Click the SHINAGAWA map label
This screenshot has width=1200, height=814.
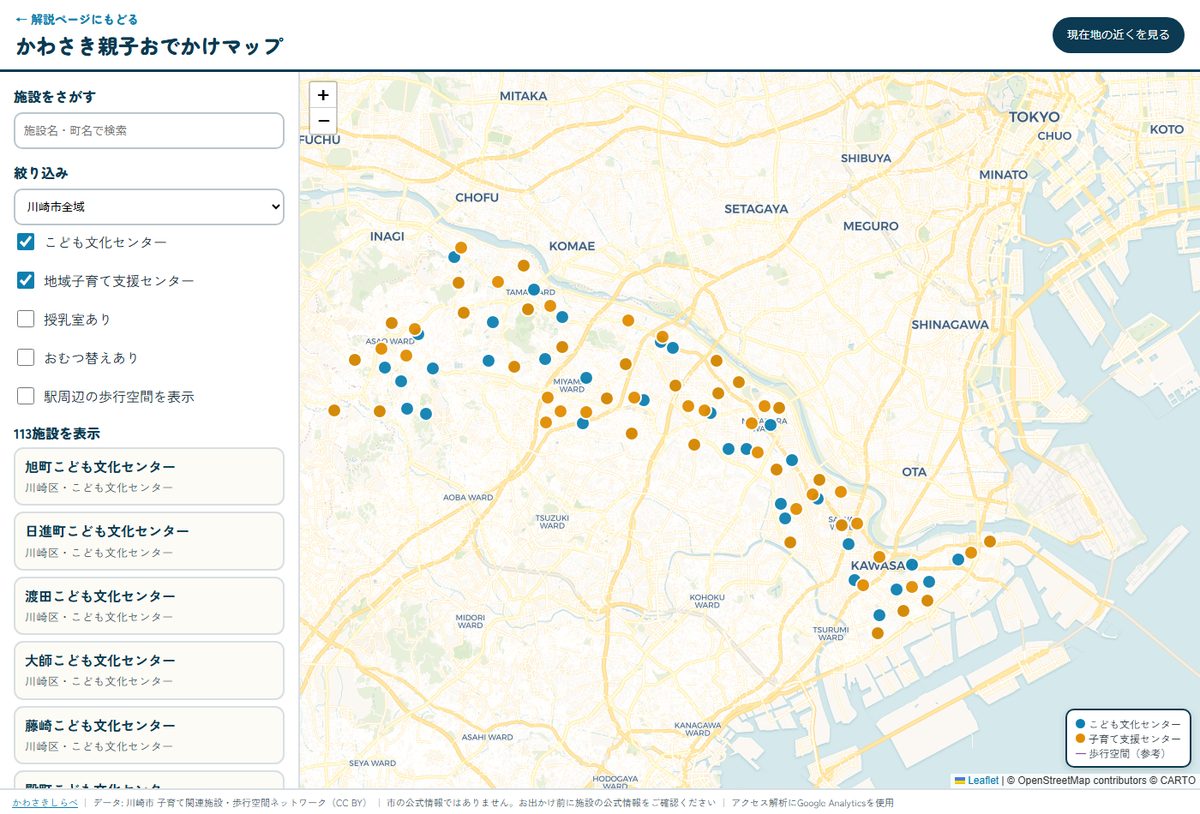[950, 324]
